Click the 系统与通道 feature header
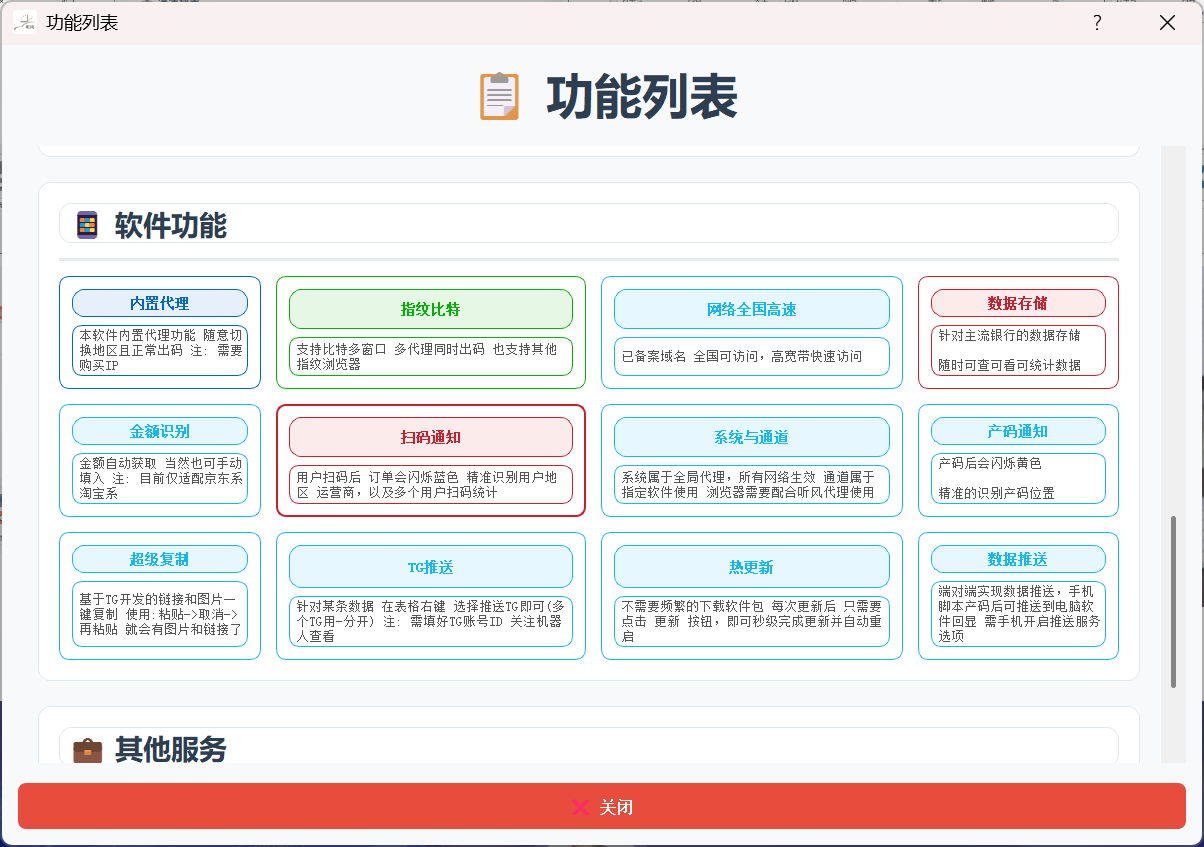This screenshot has height=847, width=1204. (751, 437)
